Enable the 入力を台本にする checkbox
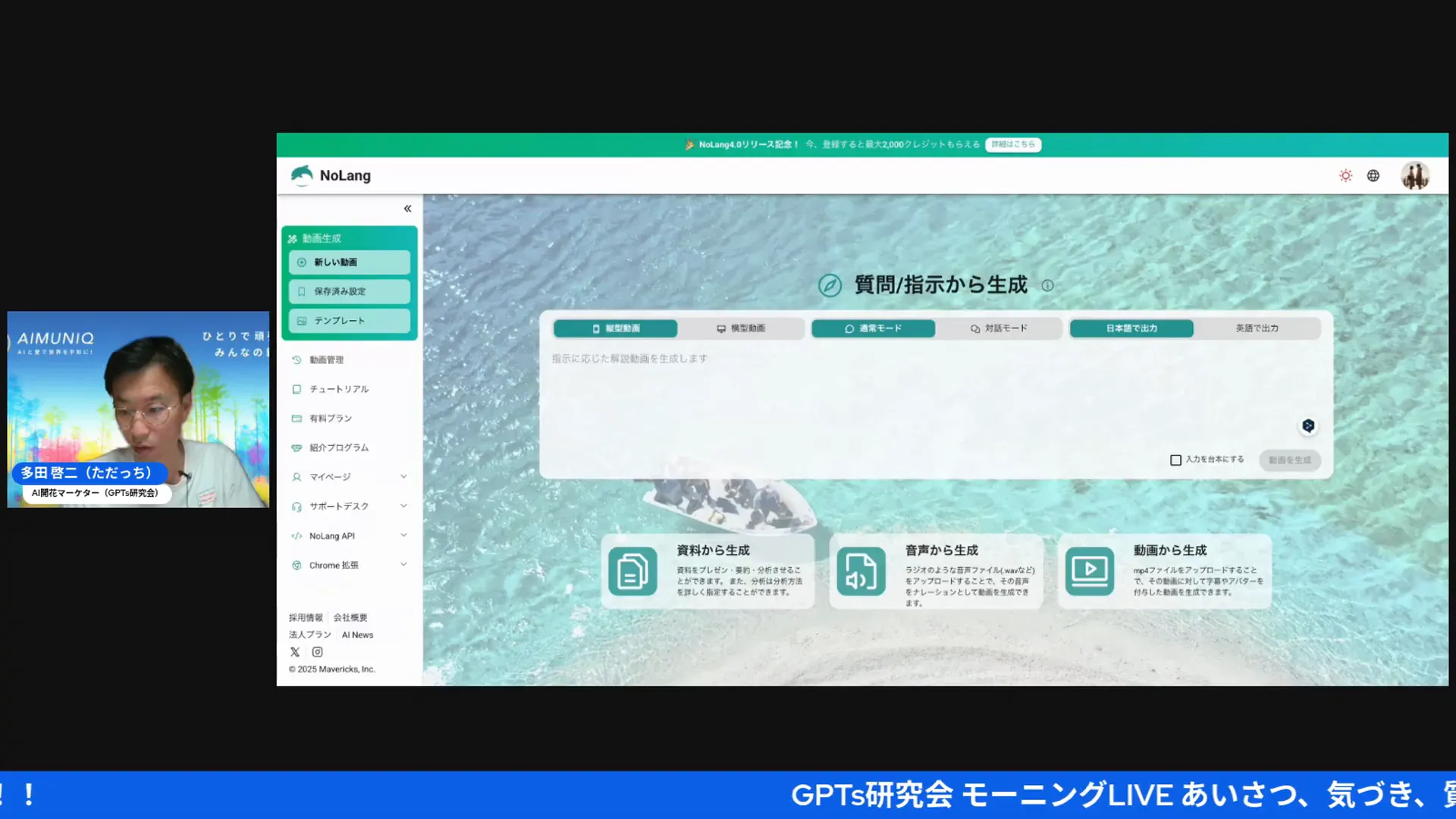Viewport: 1456px width, 819px height. coord(1175,460)
